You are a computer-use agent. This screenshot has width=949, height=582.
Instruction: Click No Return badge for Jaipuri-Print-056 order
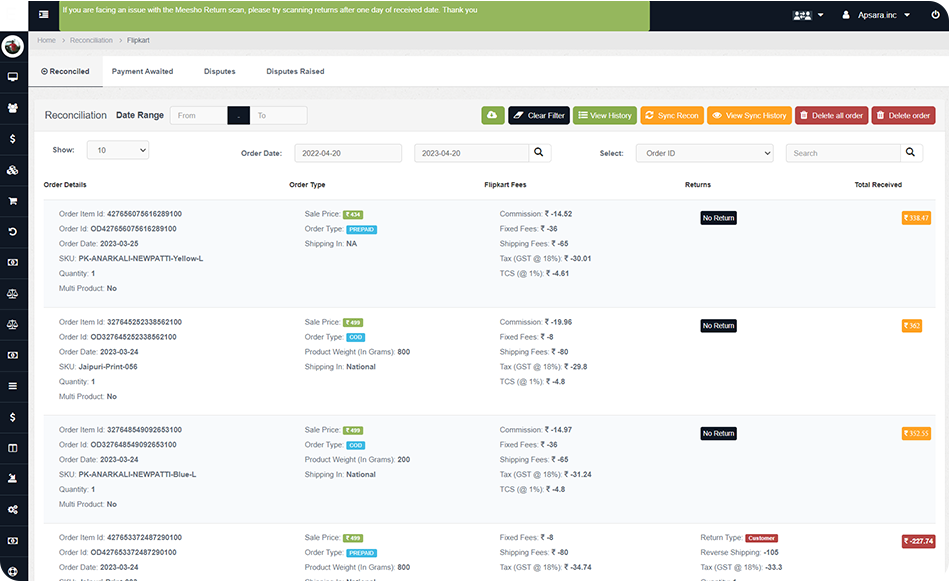coord(718,325)
